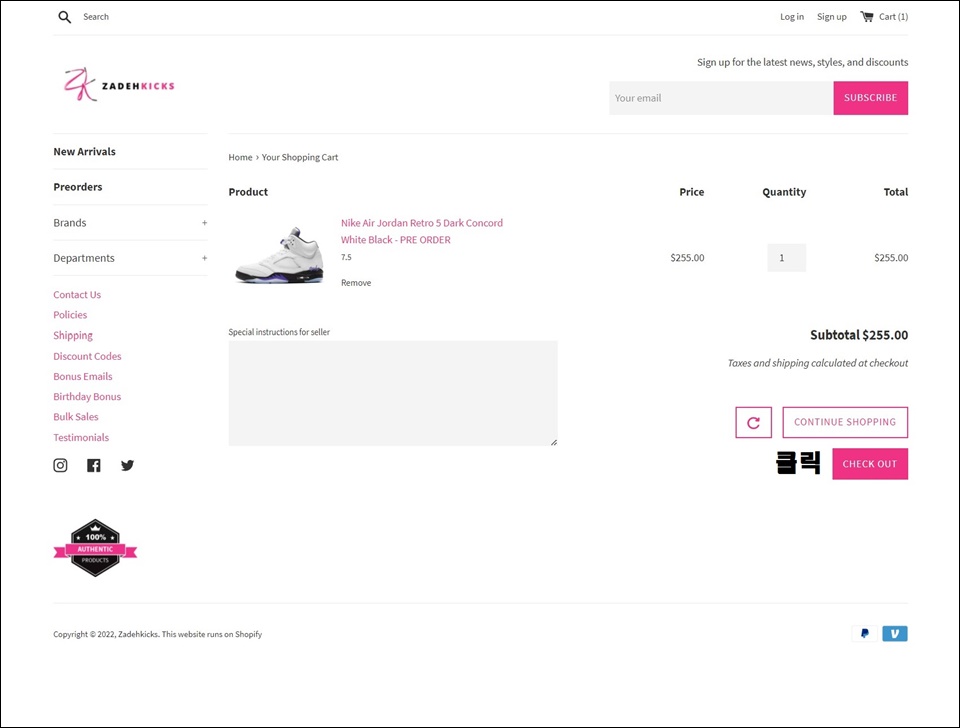Screen dimensions: 960x728
Task: Open the Shipping link
Action: pyautogui.click(x=73, y=336)
